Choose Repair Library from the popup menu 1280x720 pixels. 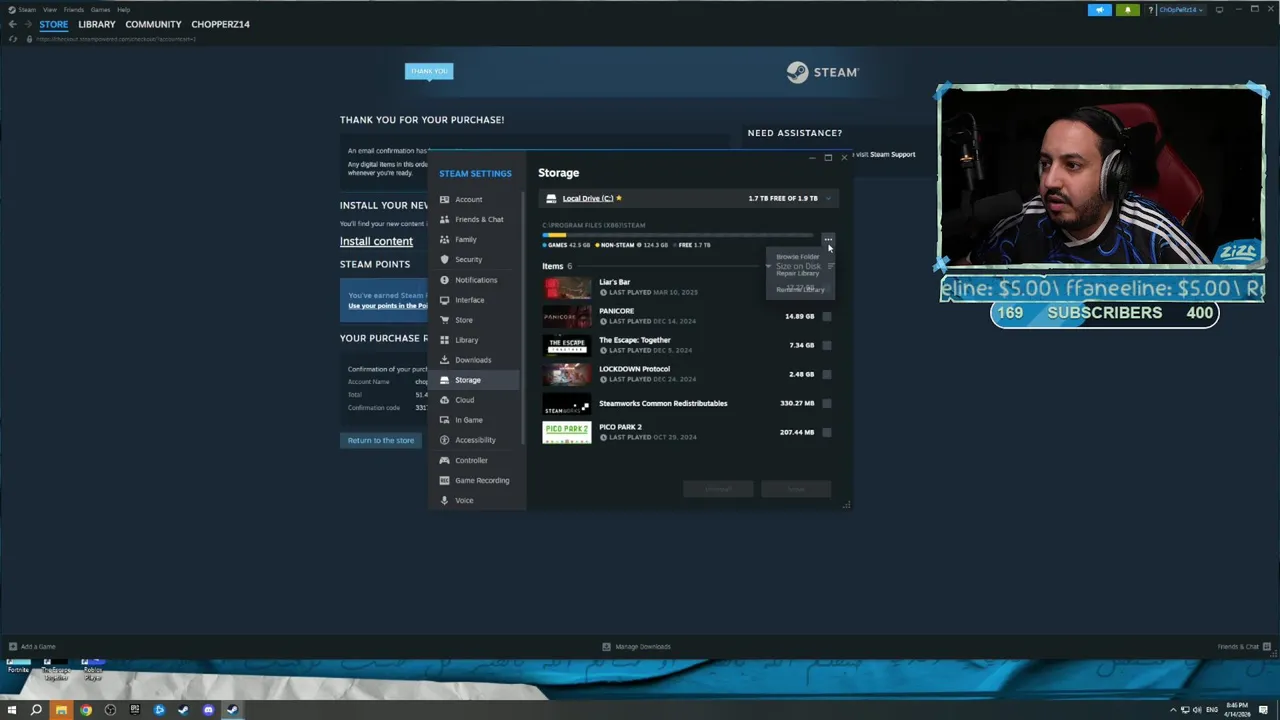(797, 273)
